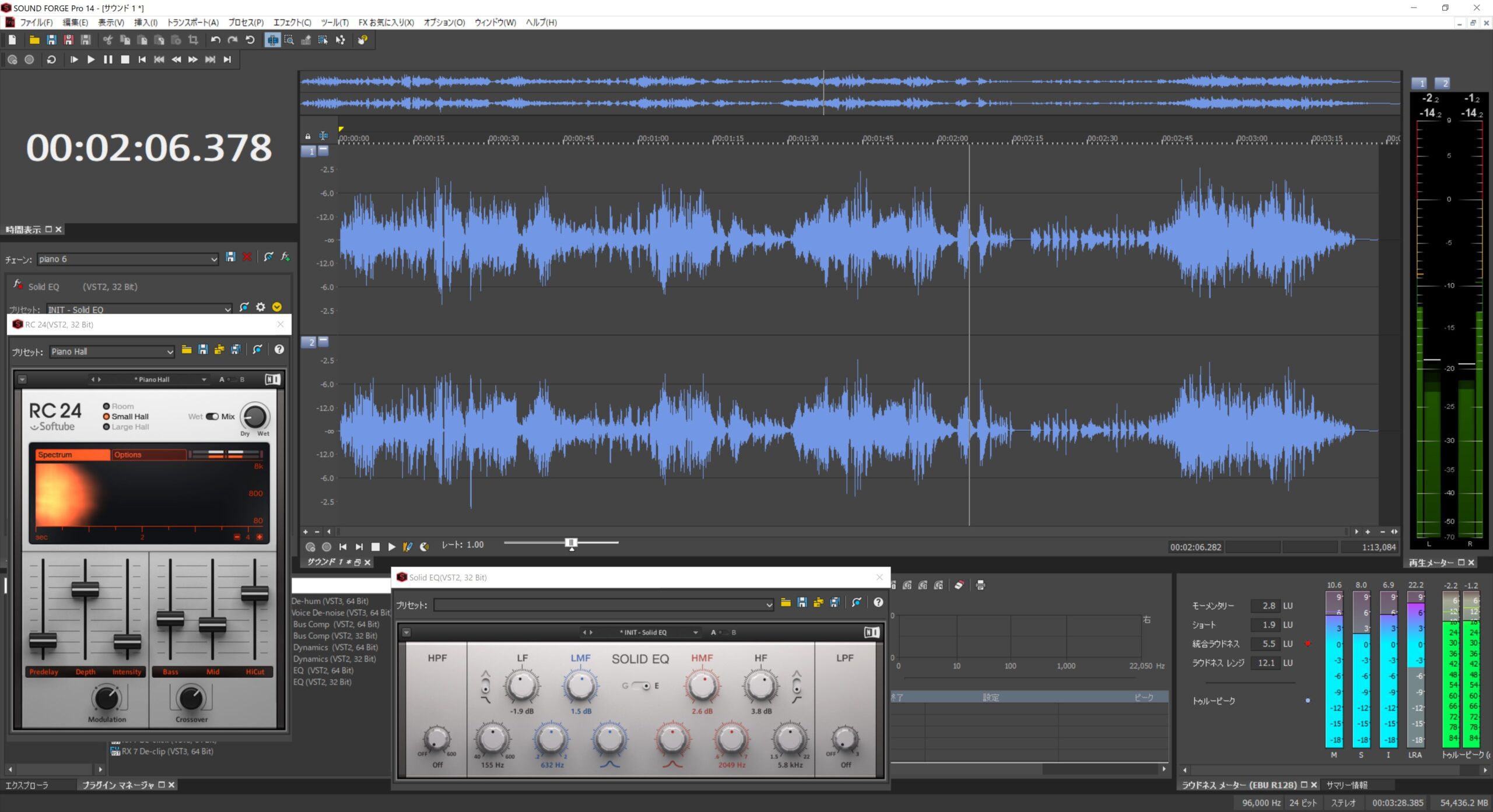Screen dimensions: 1493x812
Task: Toggle Wet/Mix switch in RC 24
Action: pyautogui.click(x=212, y=417)
